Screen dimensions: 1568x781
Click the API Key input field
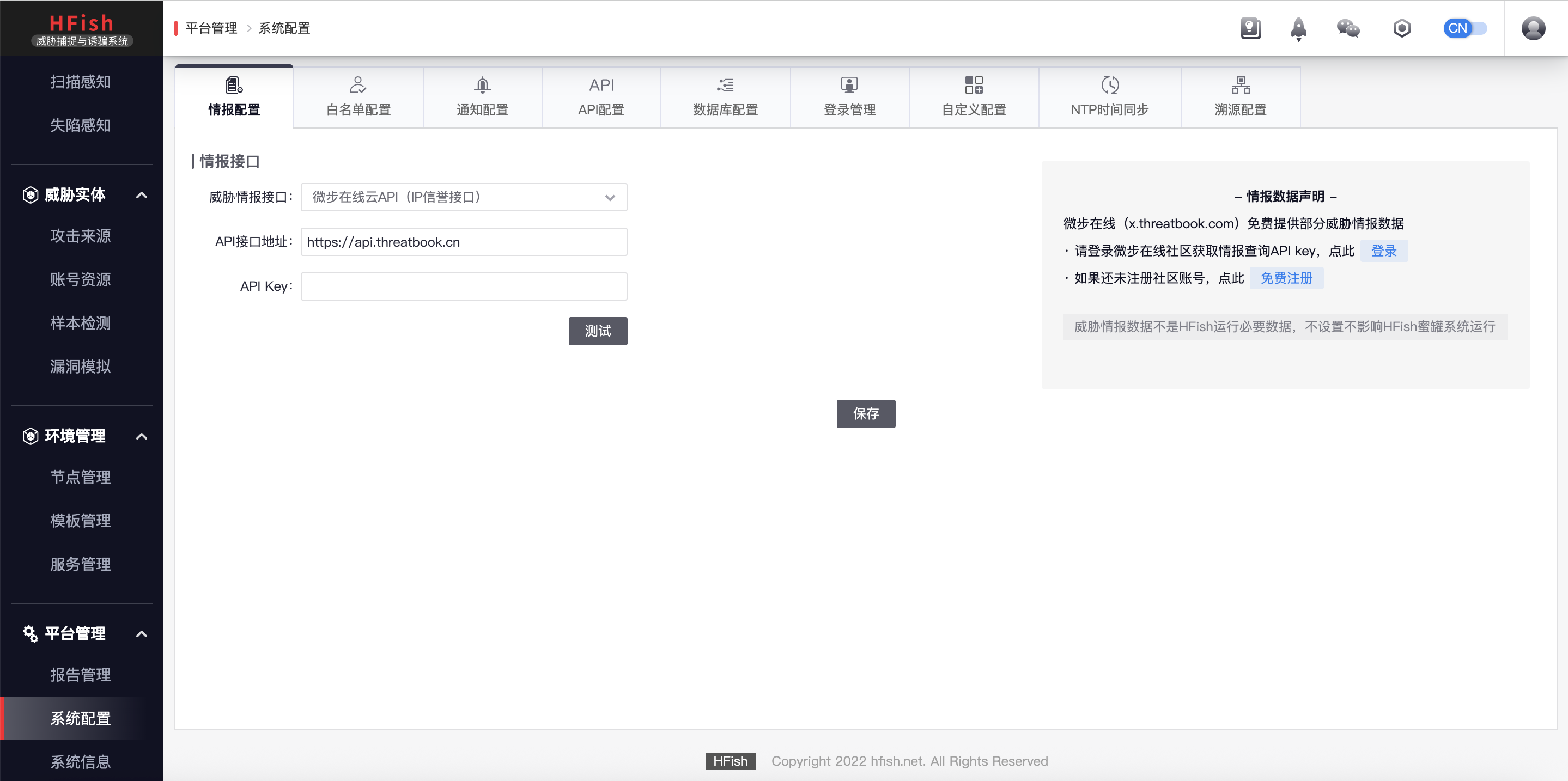click(x=463, y=286)
